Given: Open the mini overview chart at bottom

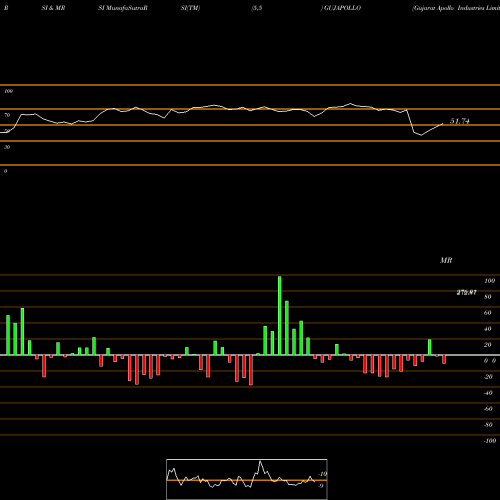Looking at the screenshot, I should pos(247,479).
